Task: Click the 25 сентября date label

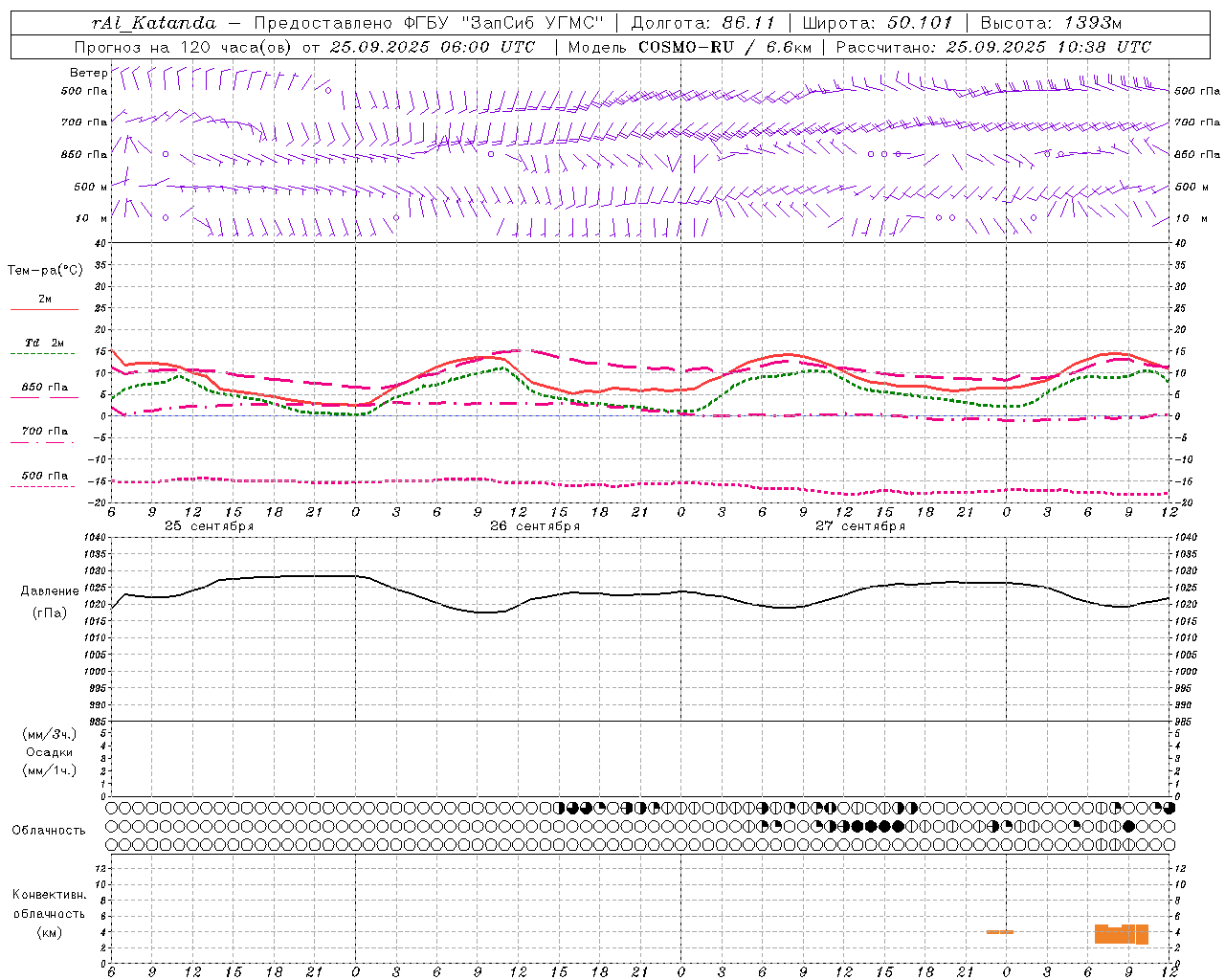Action: 209,526
